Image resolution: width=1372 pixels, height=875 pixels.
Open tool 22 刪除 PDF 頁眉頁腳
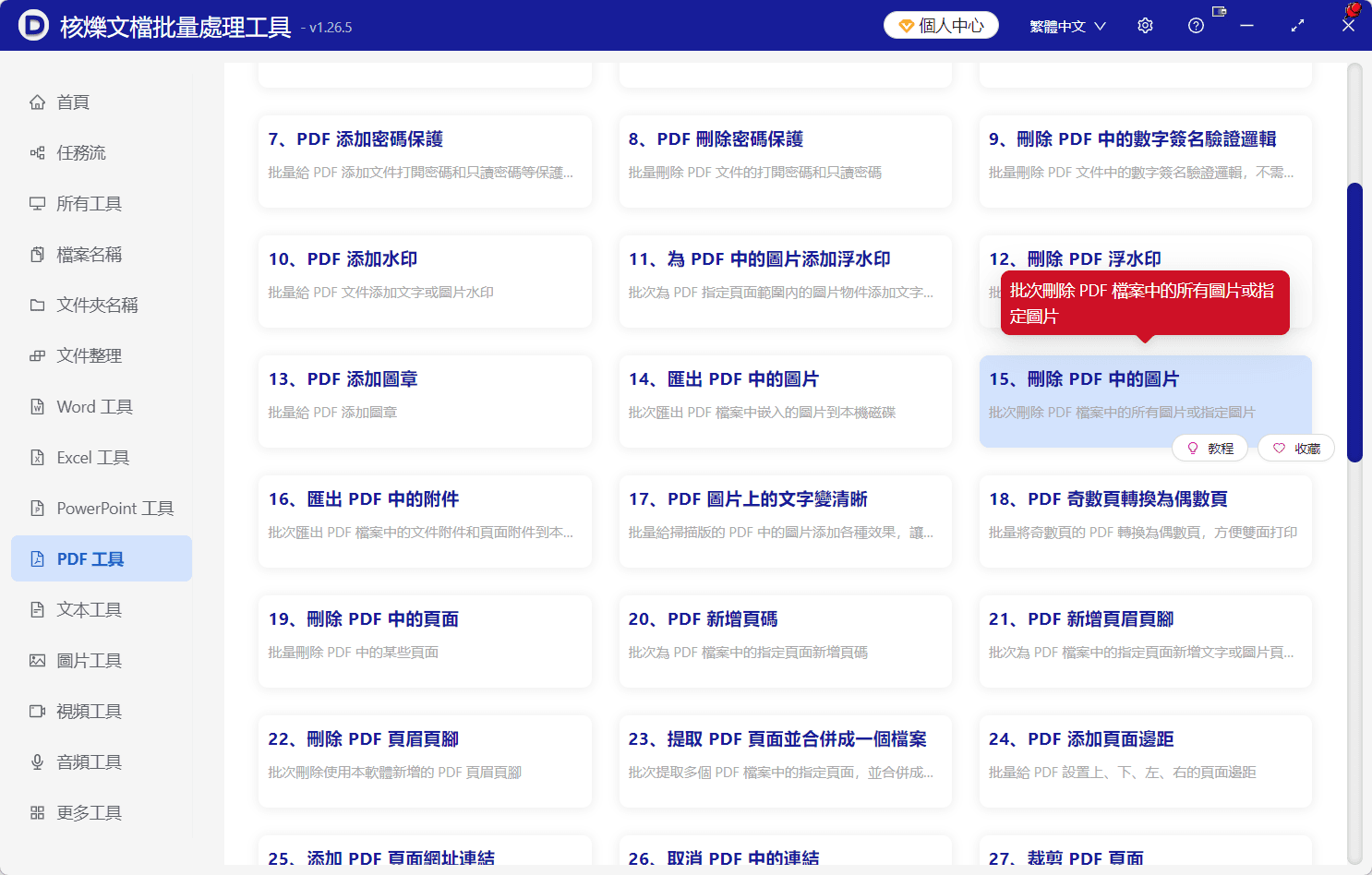[425, 761]
